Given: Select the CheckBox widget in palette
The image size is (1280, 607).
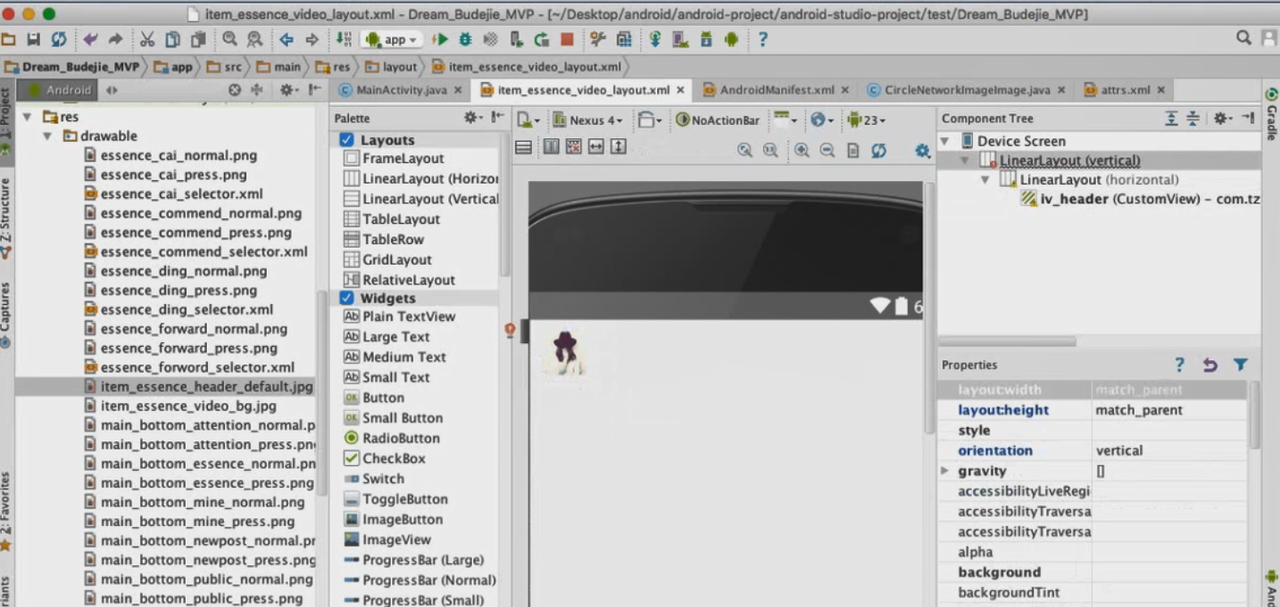Looking at the screenshot, I should click(x=393, y=458).
